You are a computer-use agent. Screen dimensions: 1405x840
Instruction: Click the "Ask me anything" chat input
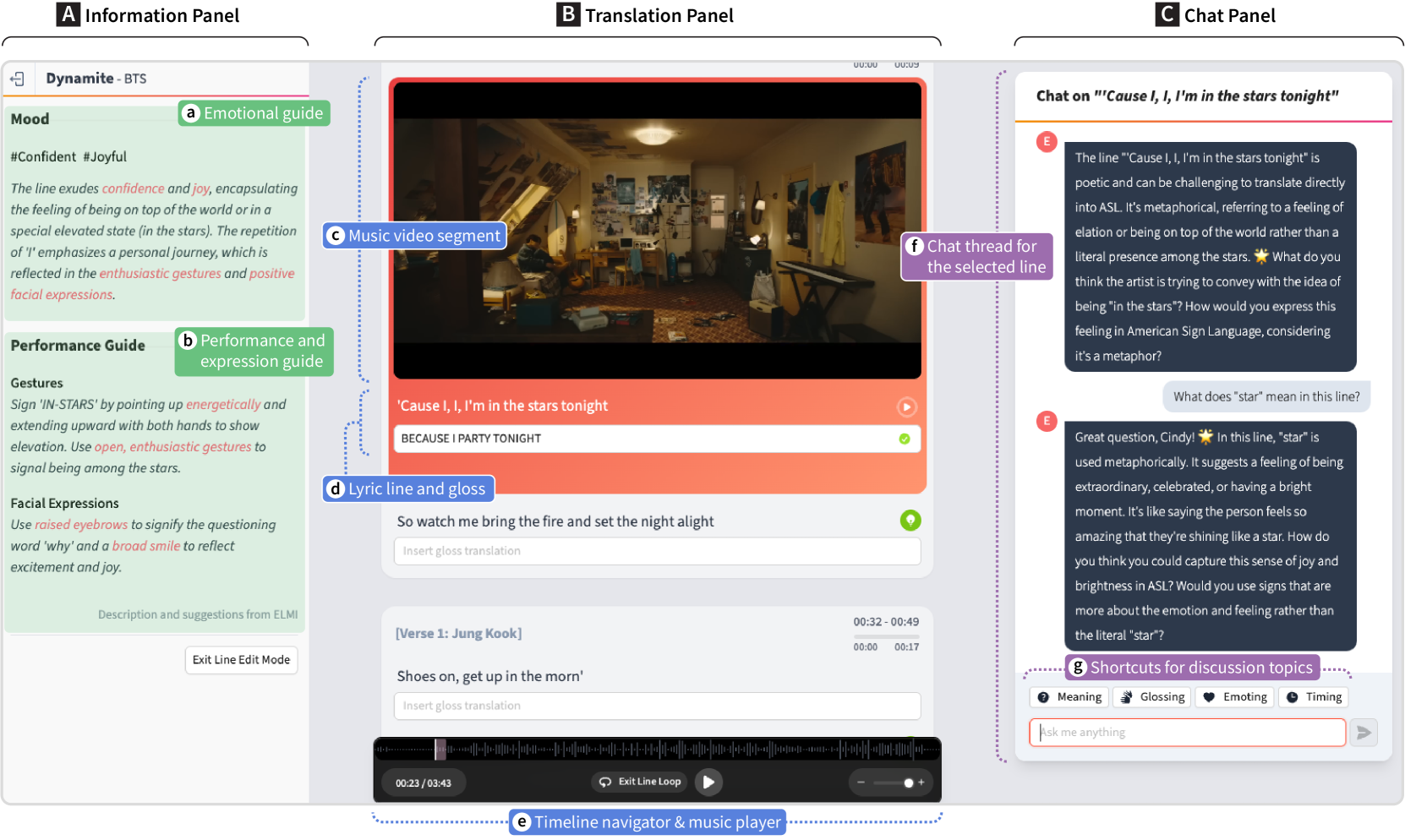click(x=1187, y=733)
